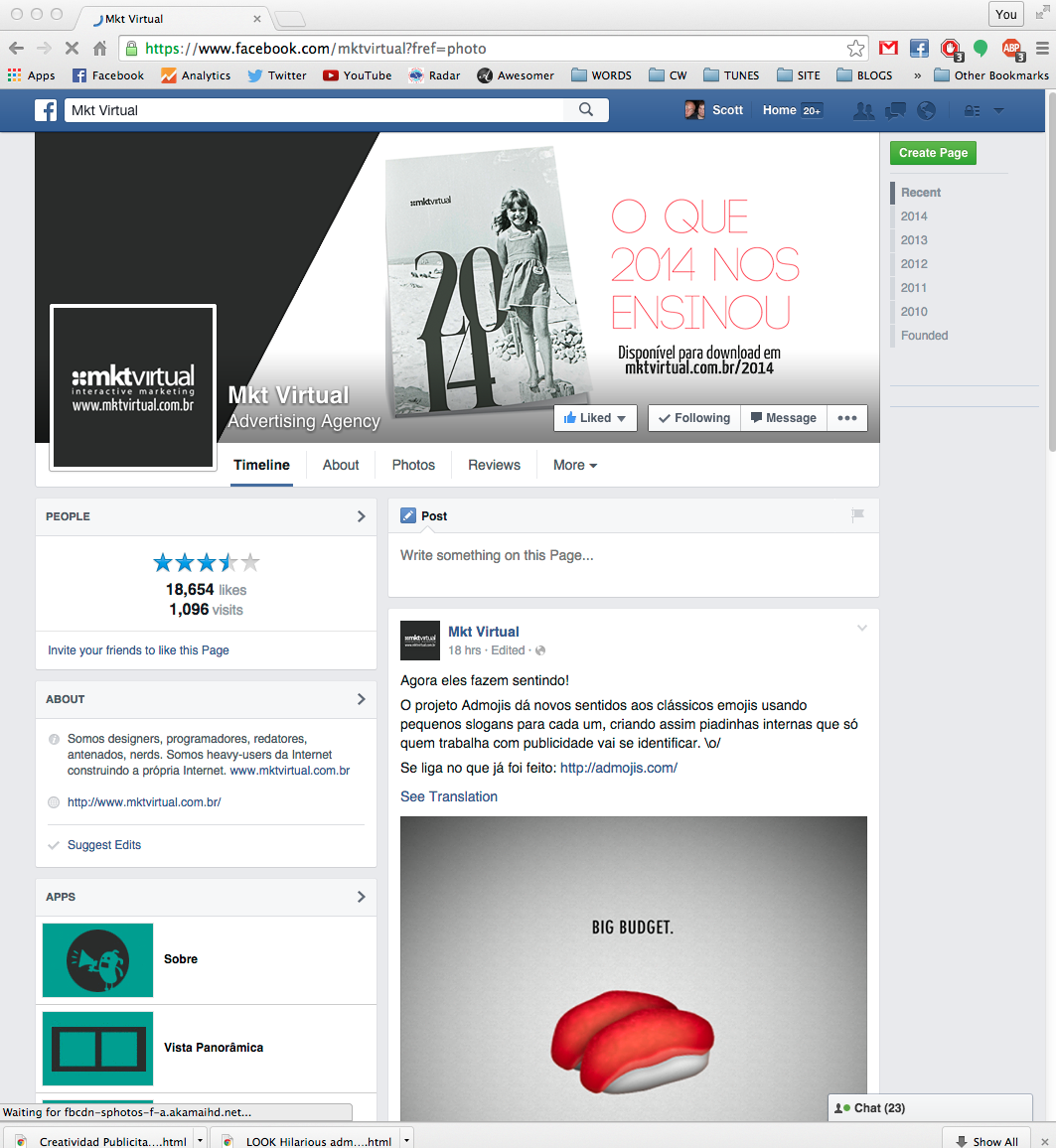1056x1148 pixels.
Task: Toggle the Following button
Action: 694,418
